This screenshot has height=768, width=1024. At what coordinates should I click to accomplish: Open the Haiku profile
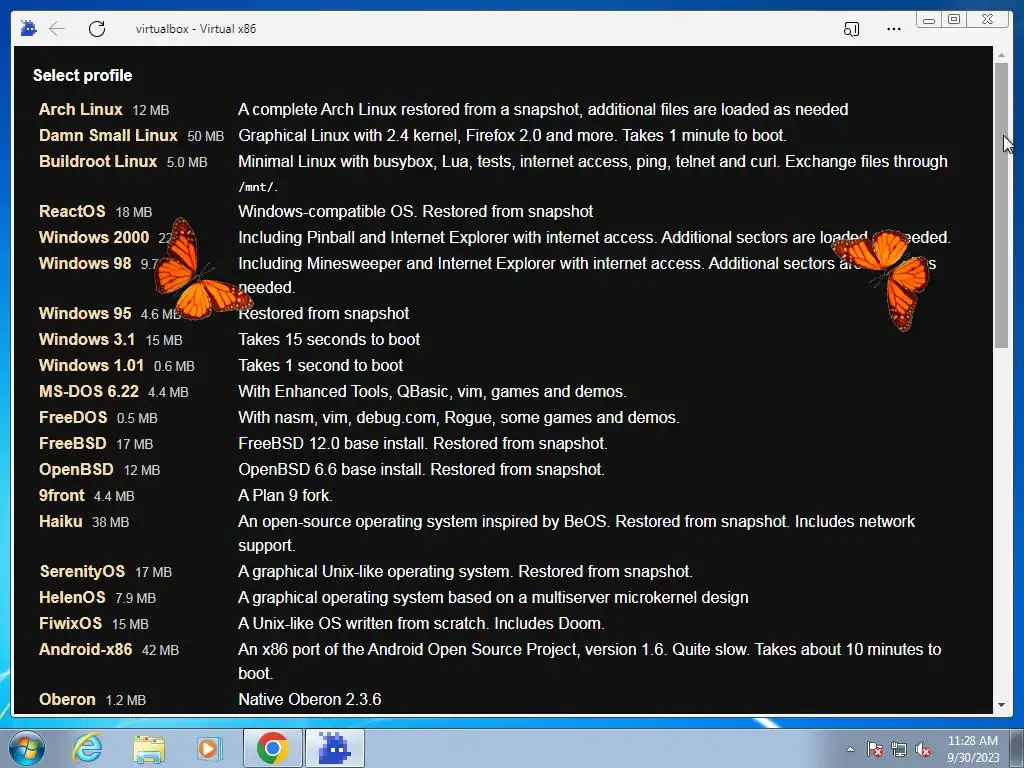[x=61, y=521]
